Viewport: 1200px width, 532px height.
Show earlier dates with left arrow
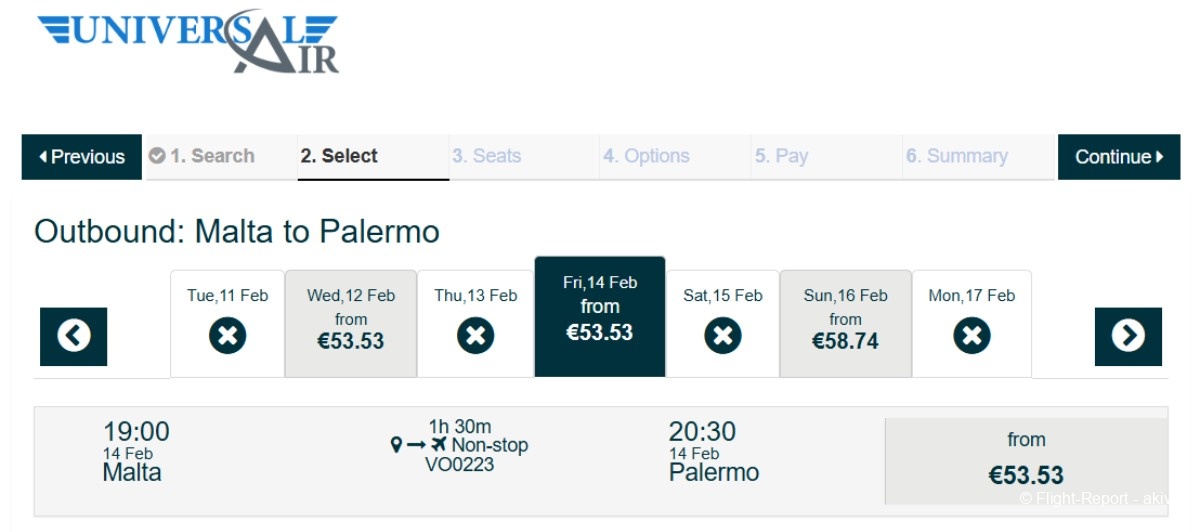tap(73, 336)
